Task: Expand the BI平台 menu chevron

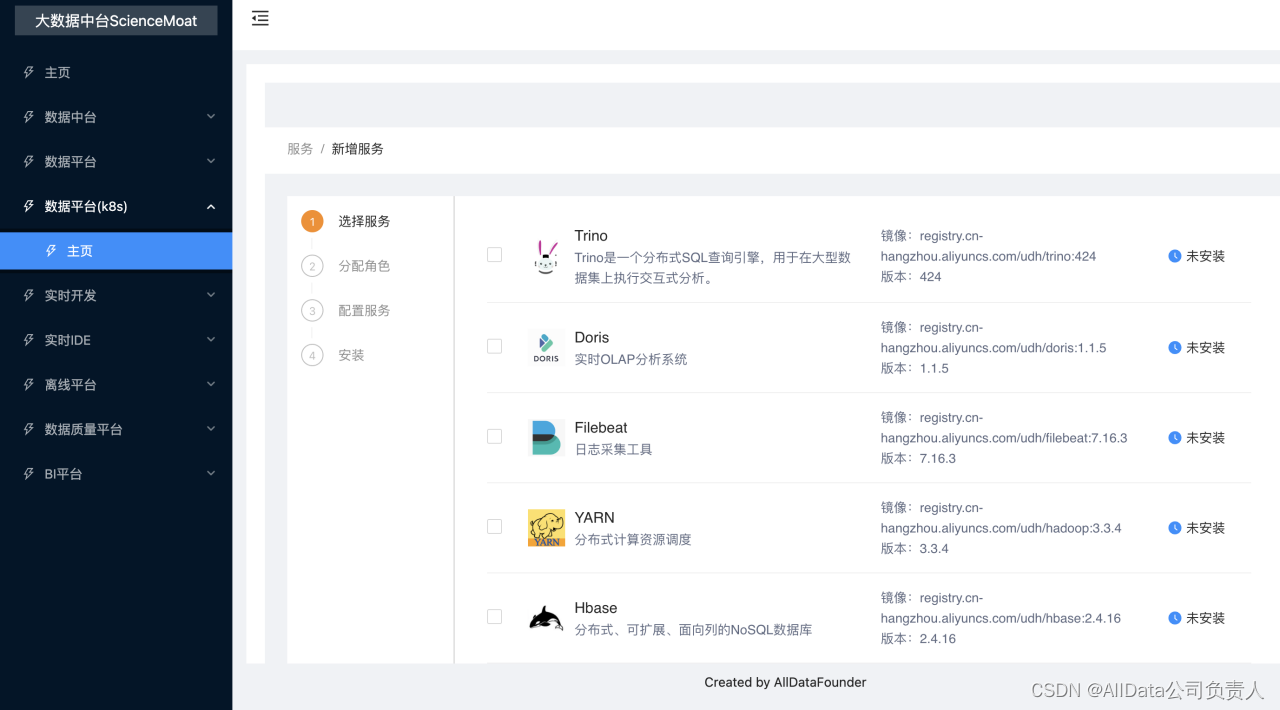Action: [x=211, y=473]
